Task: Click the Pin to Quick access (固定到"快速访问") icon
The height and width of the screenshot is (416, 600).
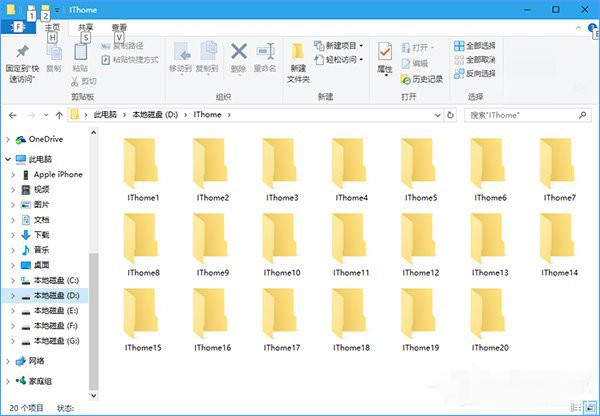Action: coord(20,56)
